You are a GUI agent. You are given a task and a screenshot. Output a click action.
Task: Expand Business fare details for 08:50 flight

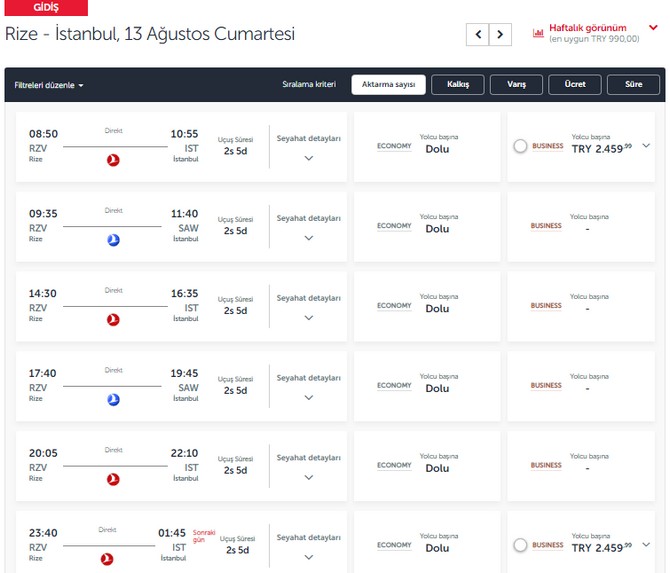[646, 146]
